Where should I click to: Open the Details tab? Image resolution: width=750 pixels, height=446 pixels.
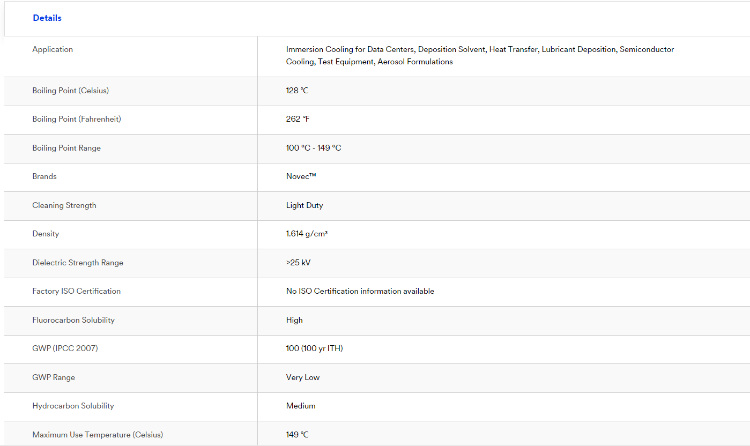pos(47,18)
